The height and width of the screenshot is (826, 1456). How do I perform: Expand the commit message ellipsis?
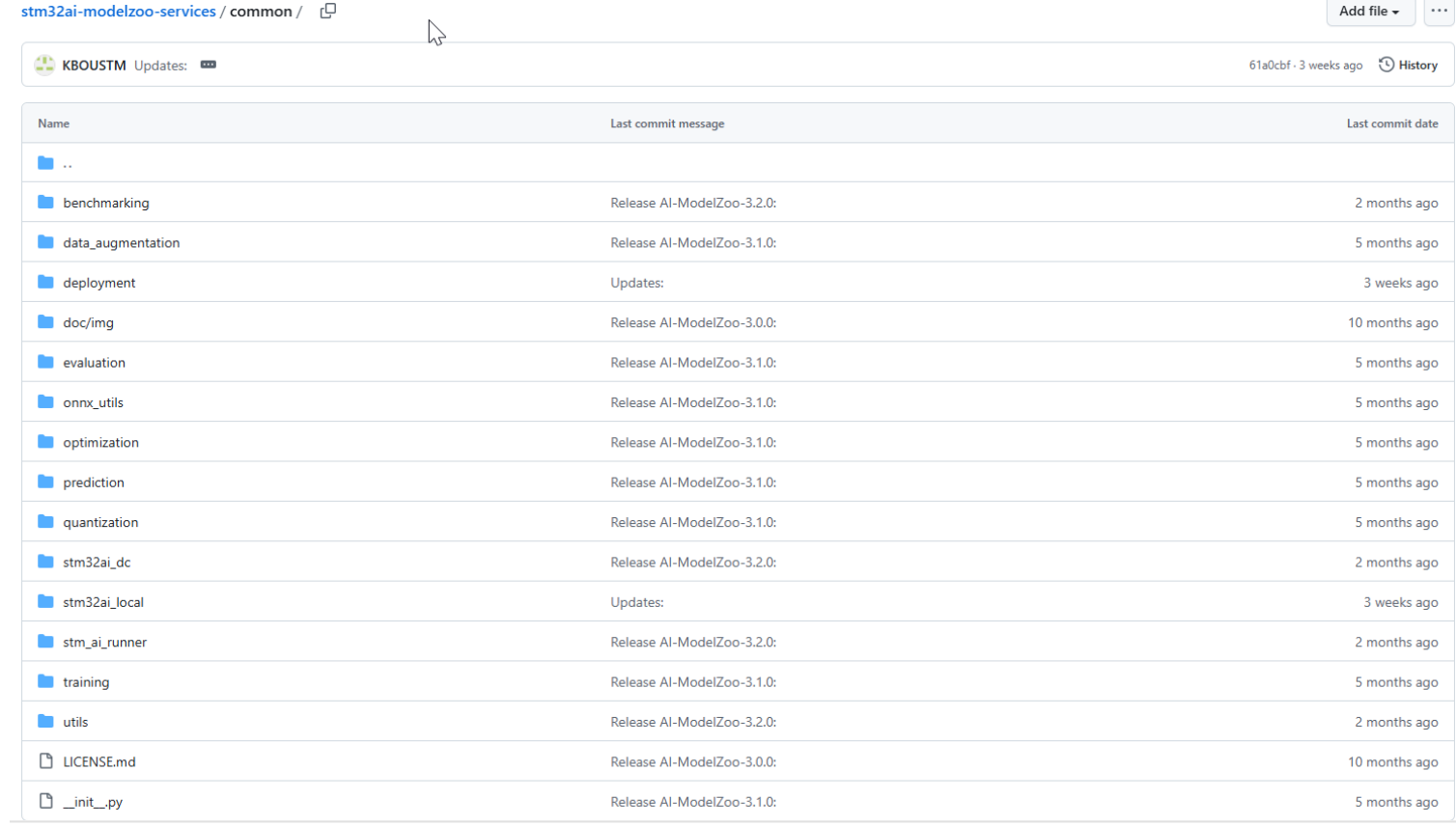tap(208, 65)
